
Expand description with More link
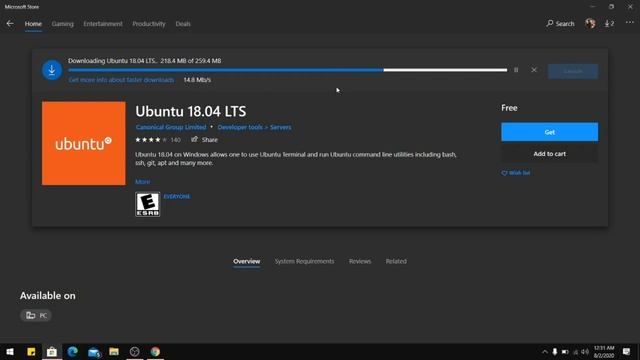(x=142, y=182)
